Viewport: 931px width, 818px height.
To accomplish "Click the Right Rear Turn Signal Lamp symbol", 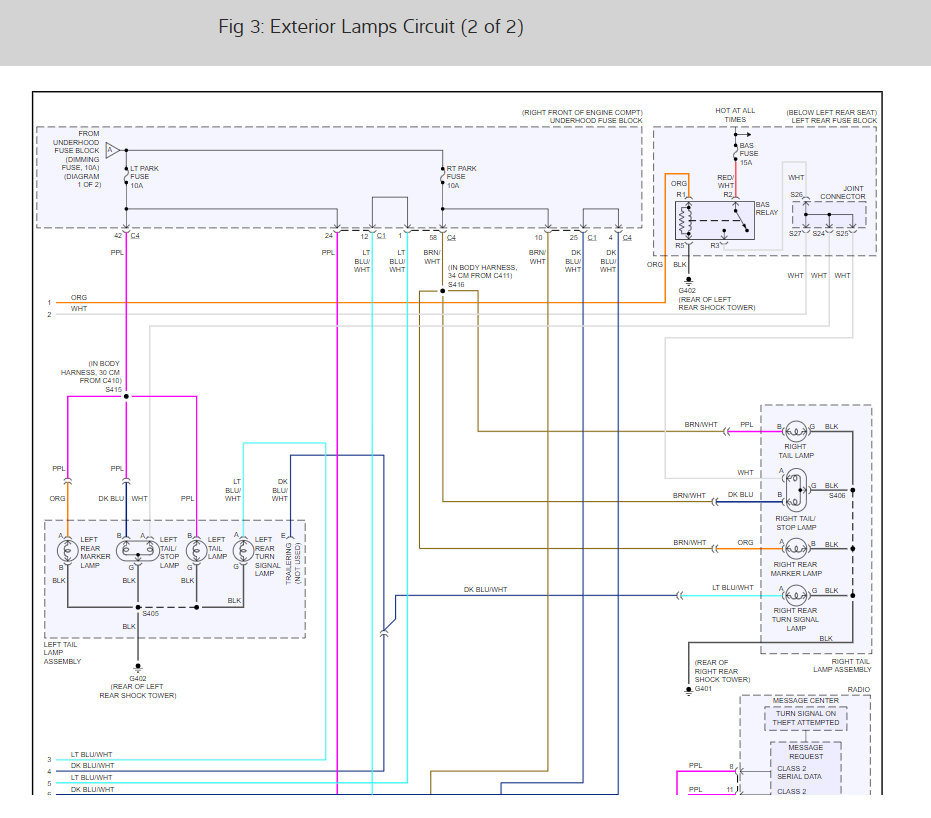I will pos(796,595).
